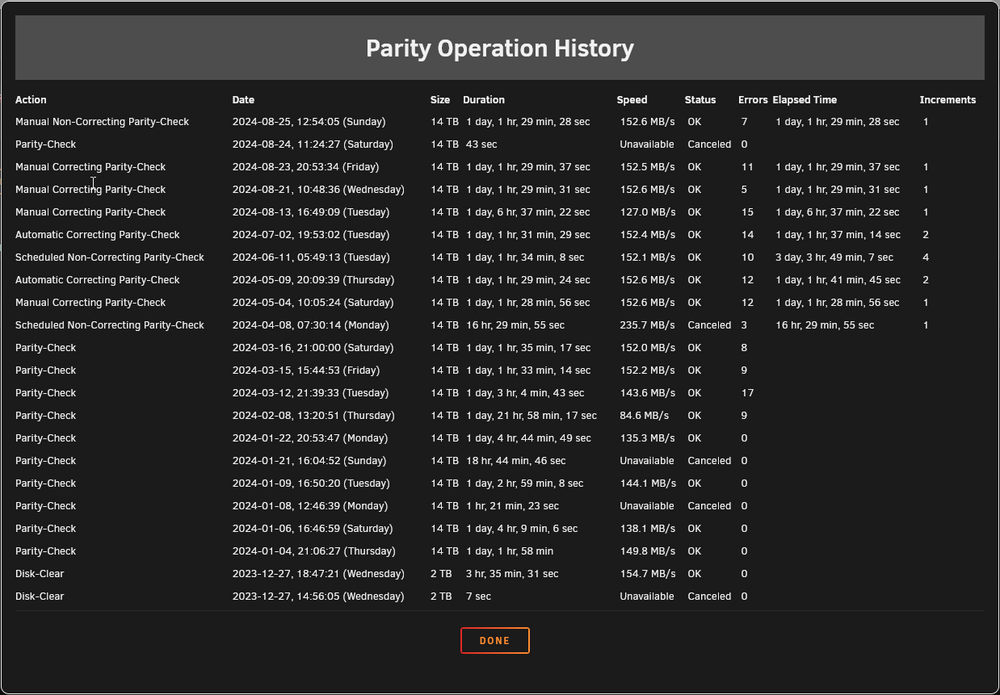Click duration 3 hr, 35 min, 31 sec
The image size is (1000, 695).
tap(512, 574)
